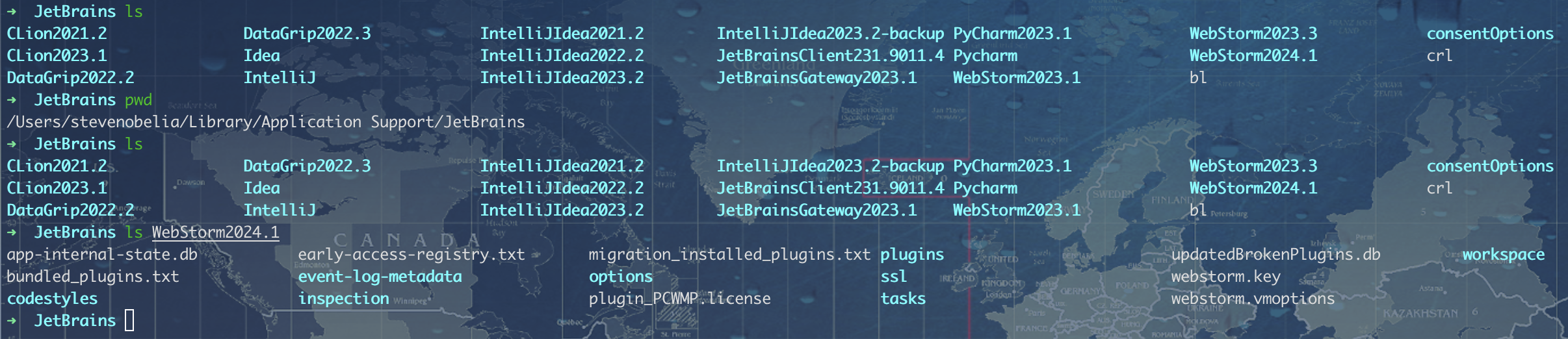
Task: Select the tasks directory entry
Action: [x=902, y=299]
